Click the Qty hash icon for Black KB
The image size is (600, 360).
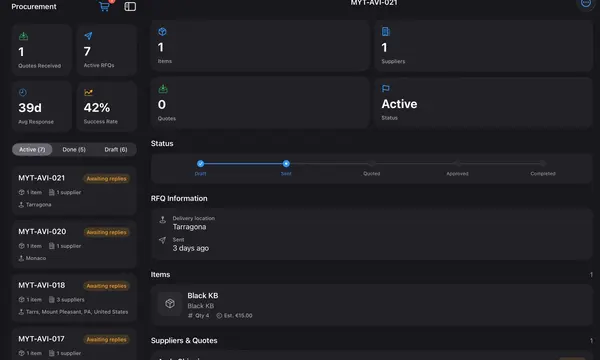click(190, 316)
